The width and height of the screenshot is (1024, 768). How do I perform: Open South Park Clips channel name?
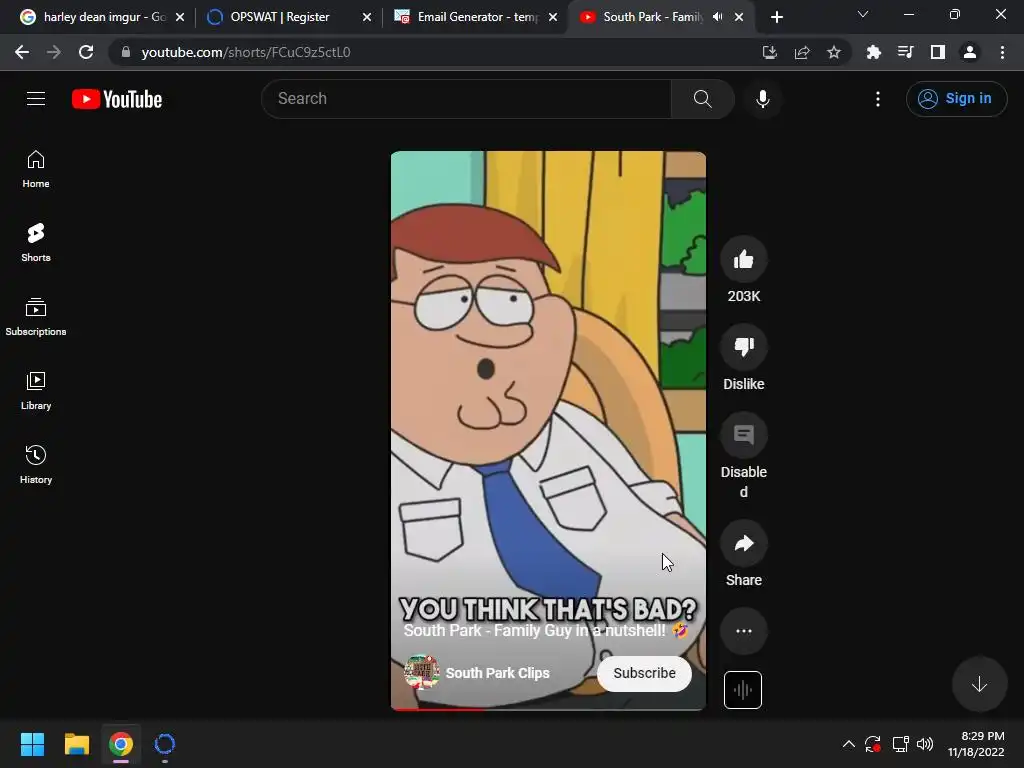(x=498, y=673)
